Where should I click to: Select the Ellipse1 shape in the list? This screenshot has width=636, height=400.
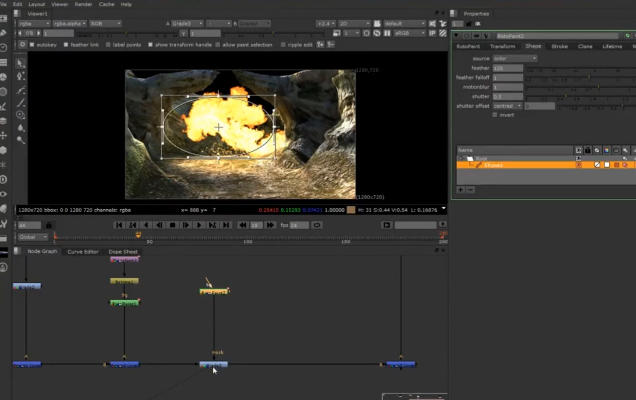coord(494,165)
